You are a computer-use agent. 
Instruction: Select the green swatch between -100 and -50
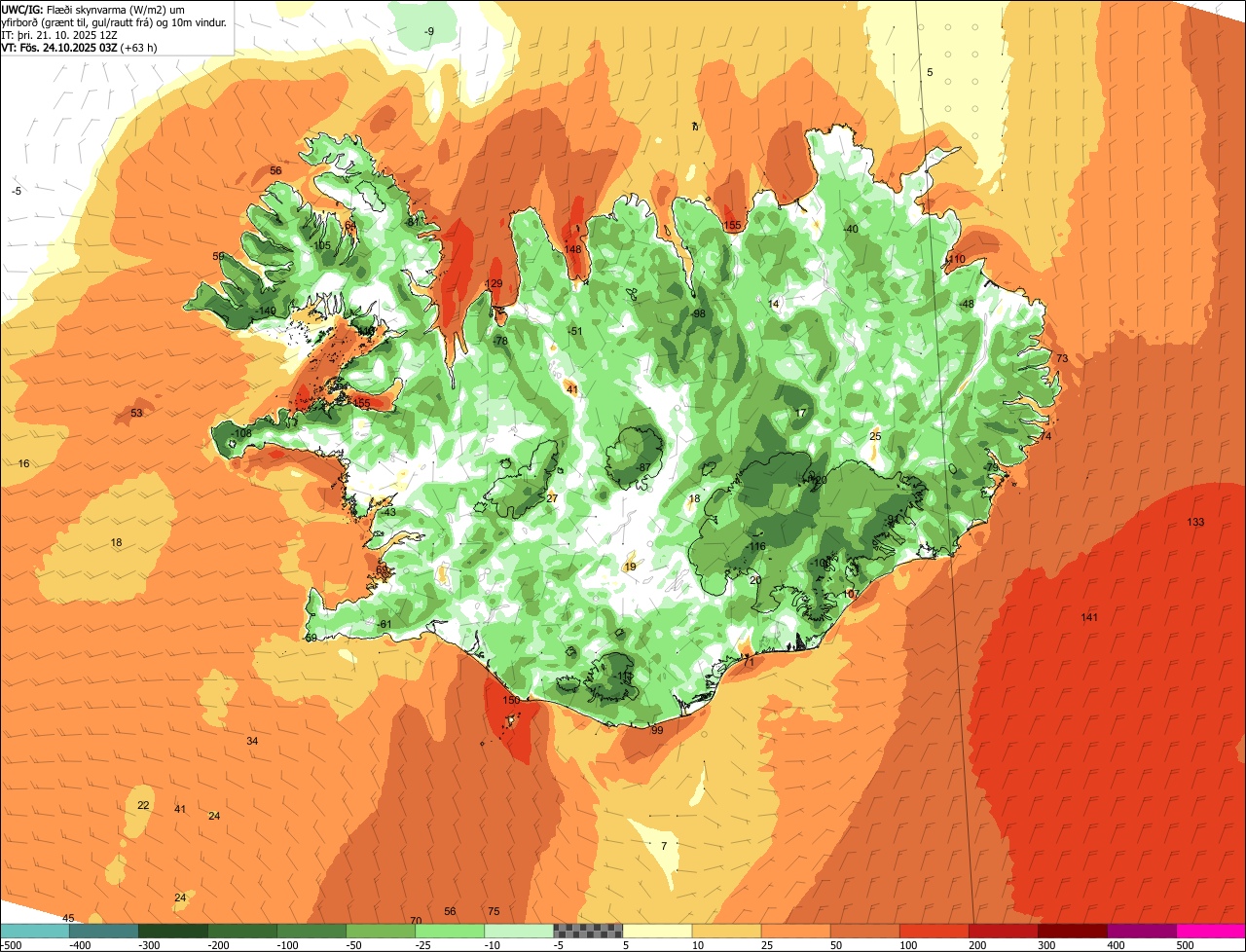click(311, 932)
